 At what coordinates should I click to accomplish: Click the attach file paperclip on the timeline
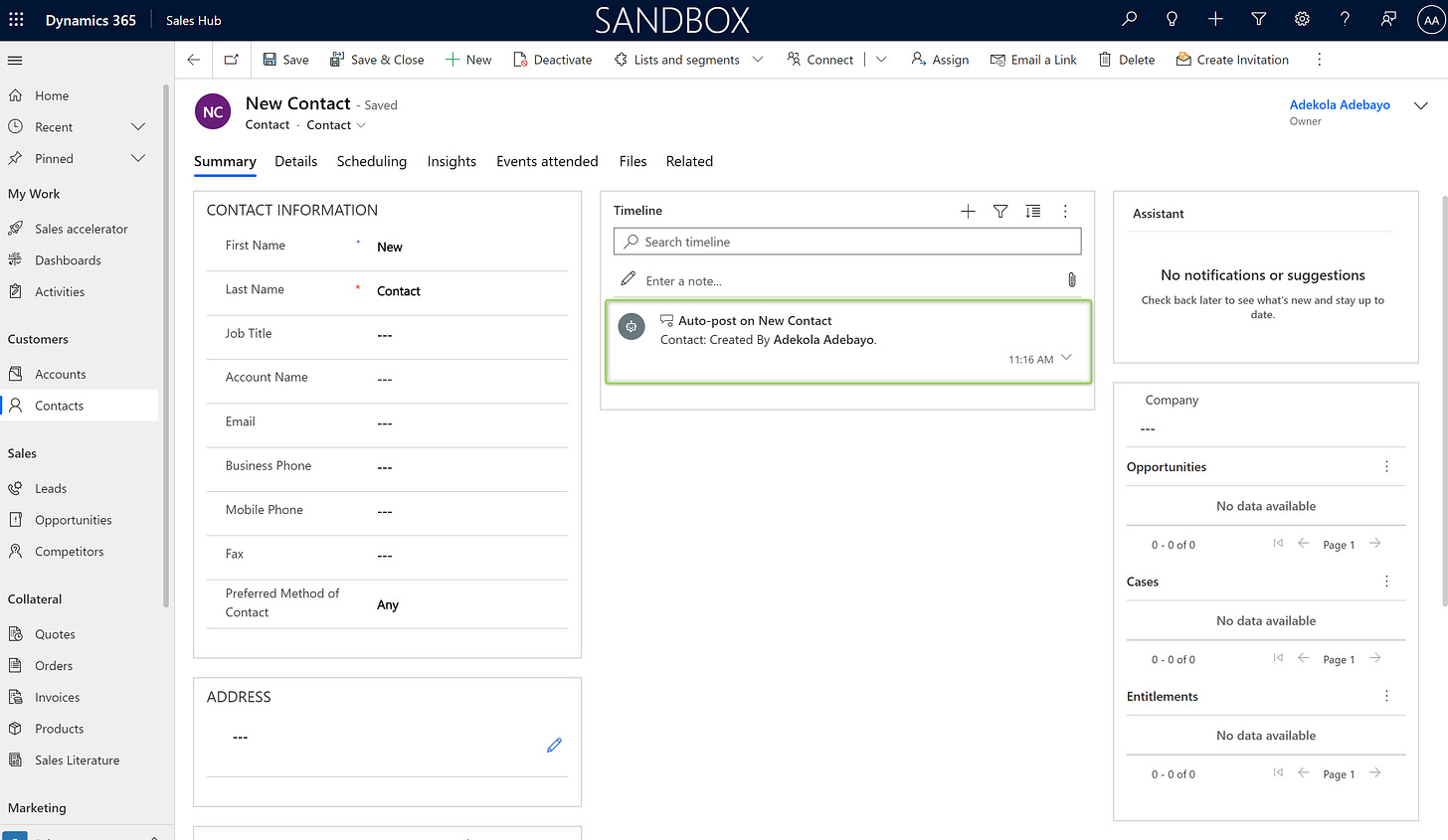[1071, 279]
